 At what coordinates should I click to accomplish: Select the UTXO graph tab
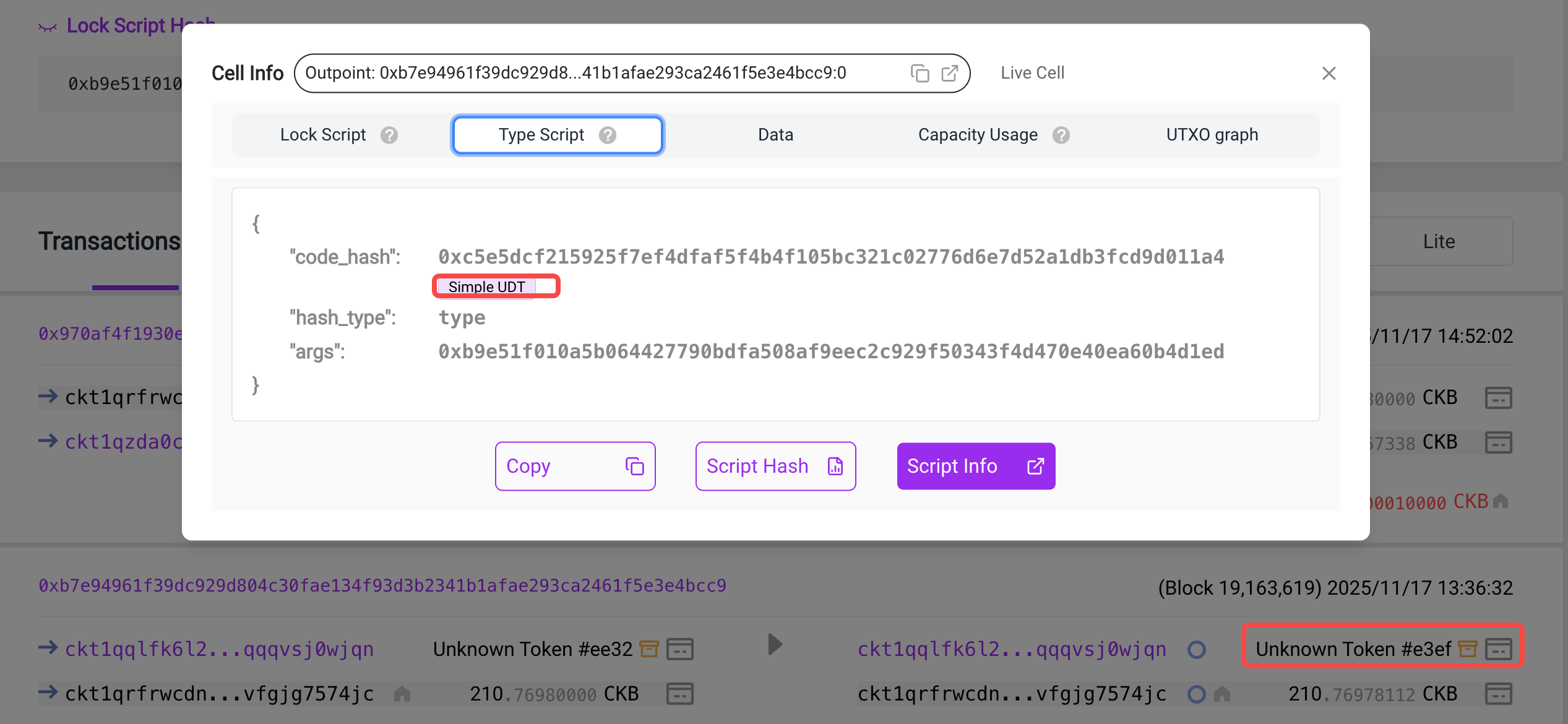[1212, 135]
